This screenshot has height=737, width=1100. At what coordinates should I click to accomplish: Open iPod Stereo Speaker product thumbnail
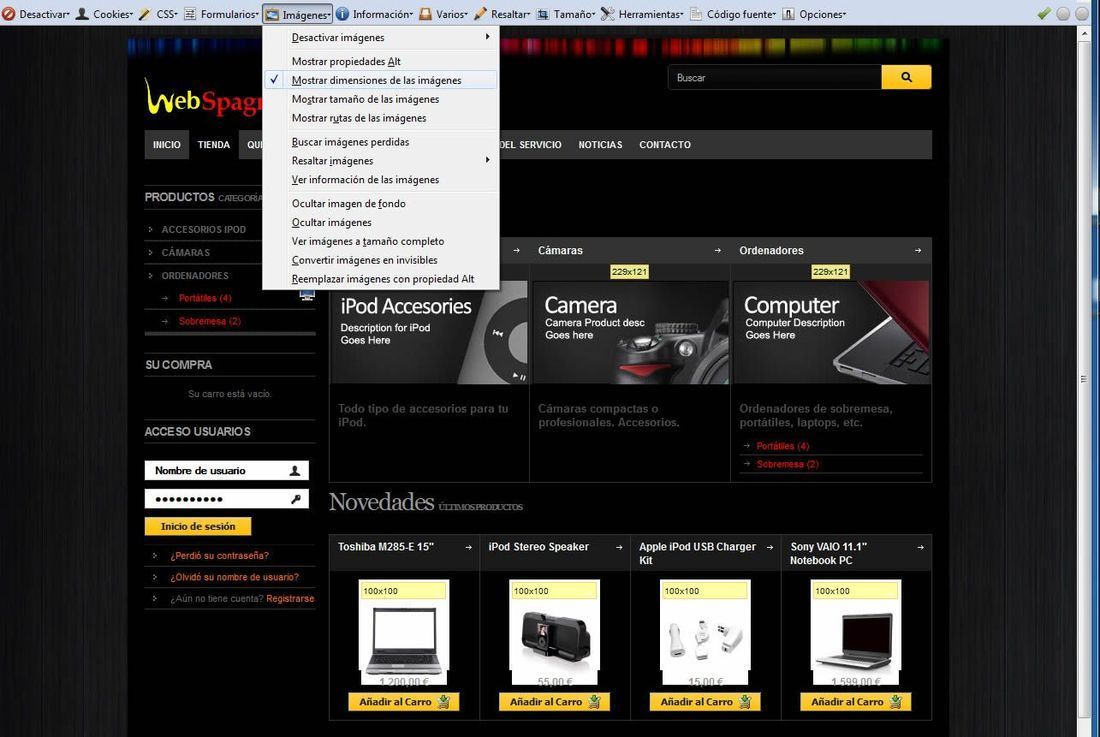tap(554, 632)
